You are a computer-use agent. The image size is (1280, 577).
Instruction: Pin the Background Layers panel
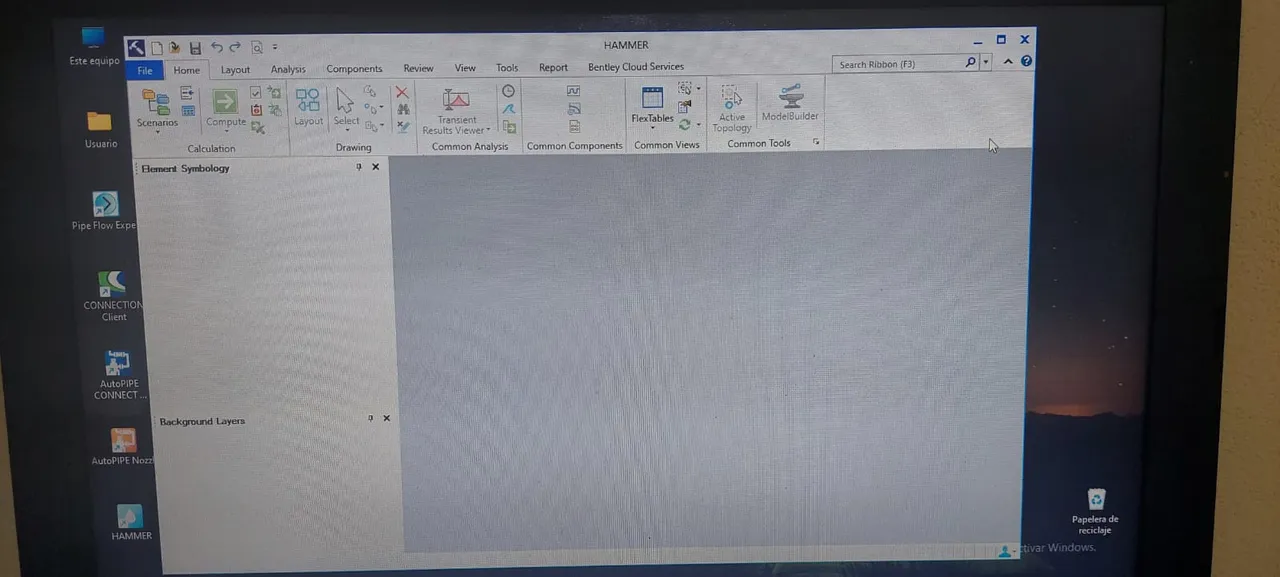tap(370, 418)
